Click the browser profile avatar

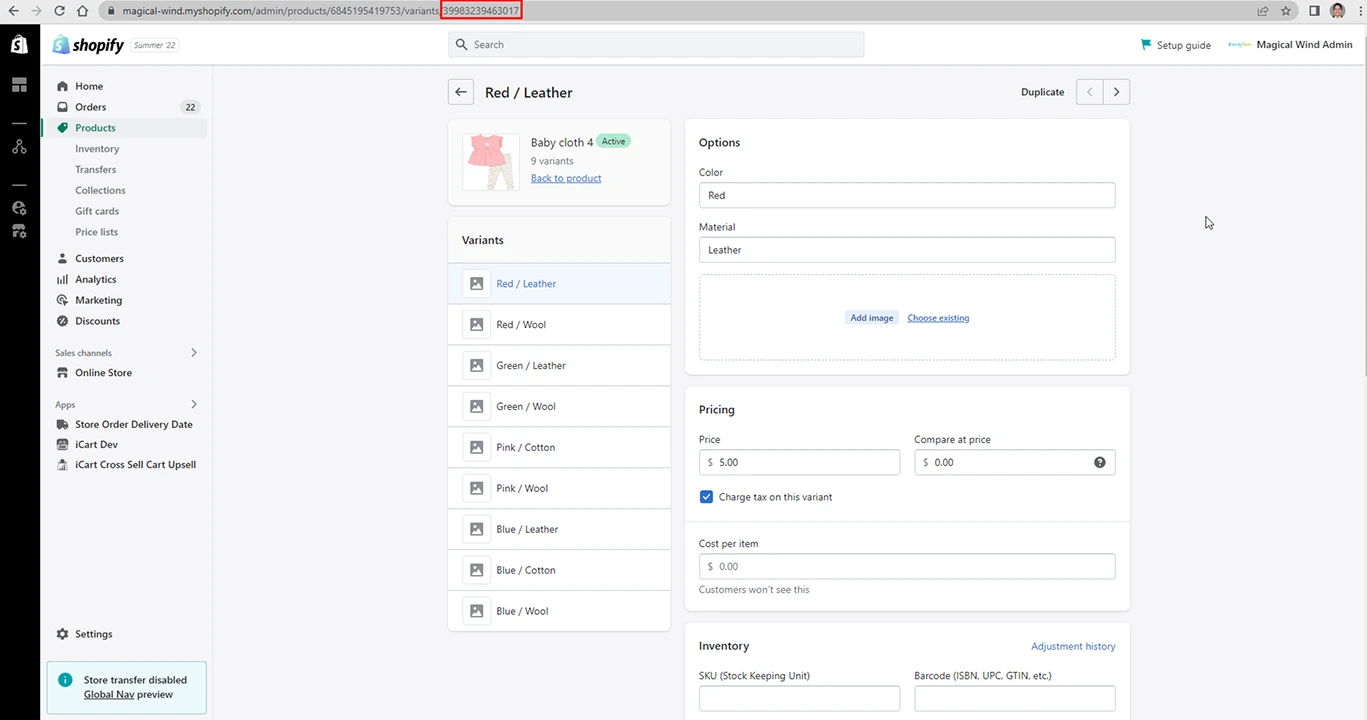tap(1338, 11)
